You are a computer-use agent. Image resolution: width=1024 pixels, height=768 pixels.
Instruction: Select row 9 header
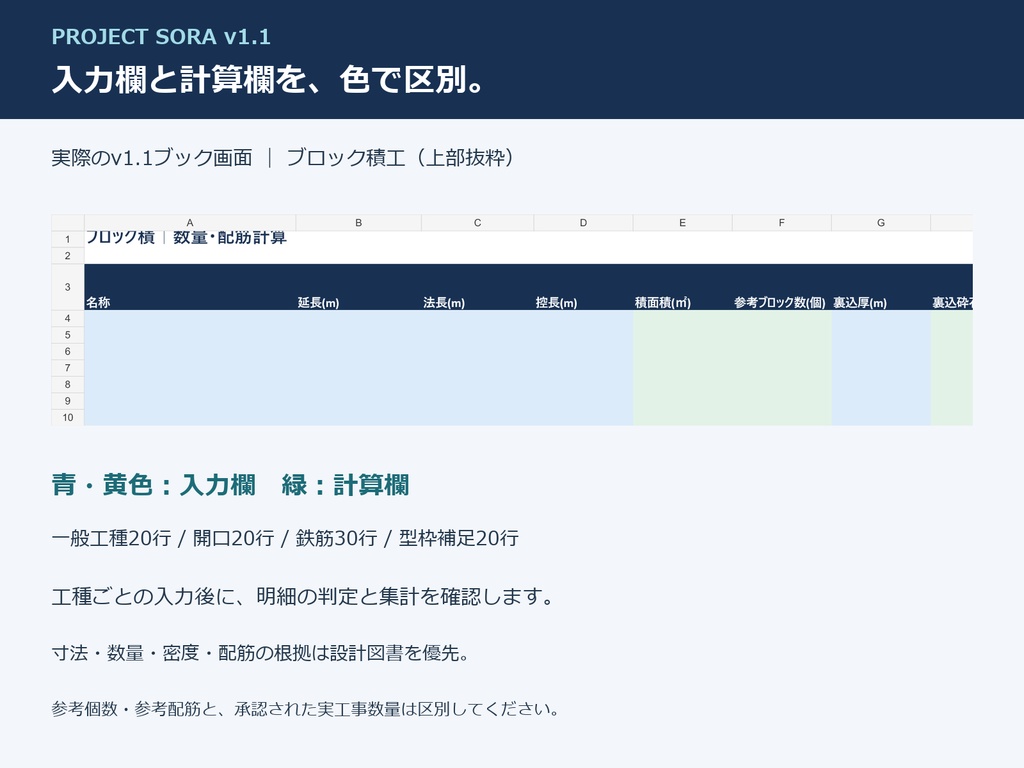tap(68, 401)
